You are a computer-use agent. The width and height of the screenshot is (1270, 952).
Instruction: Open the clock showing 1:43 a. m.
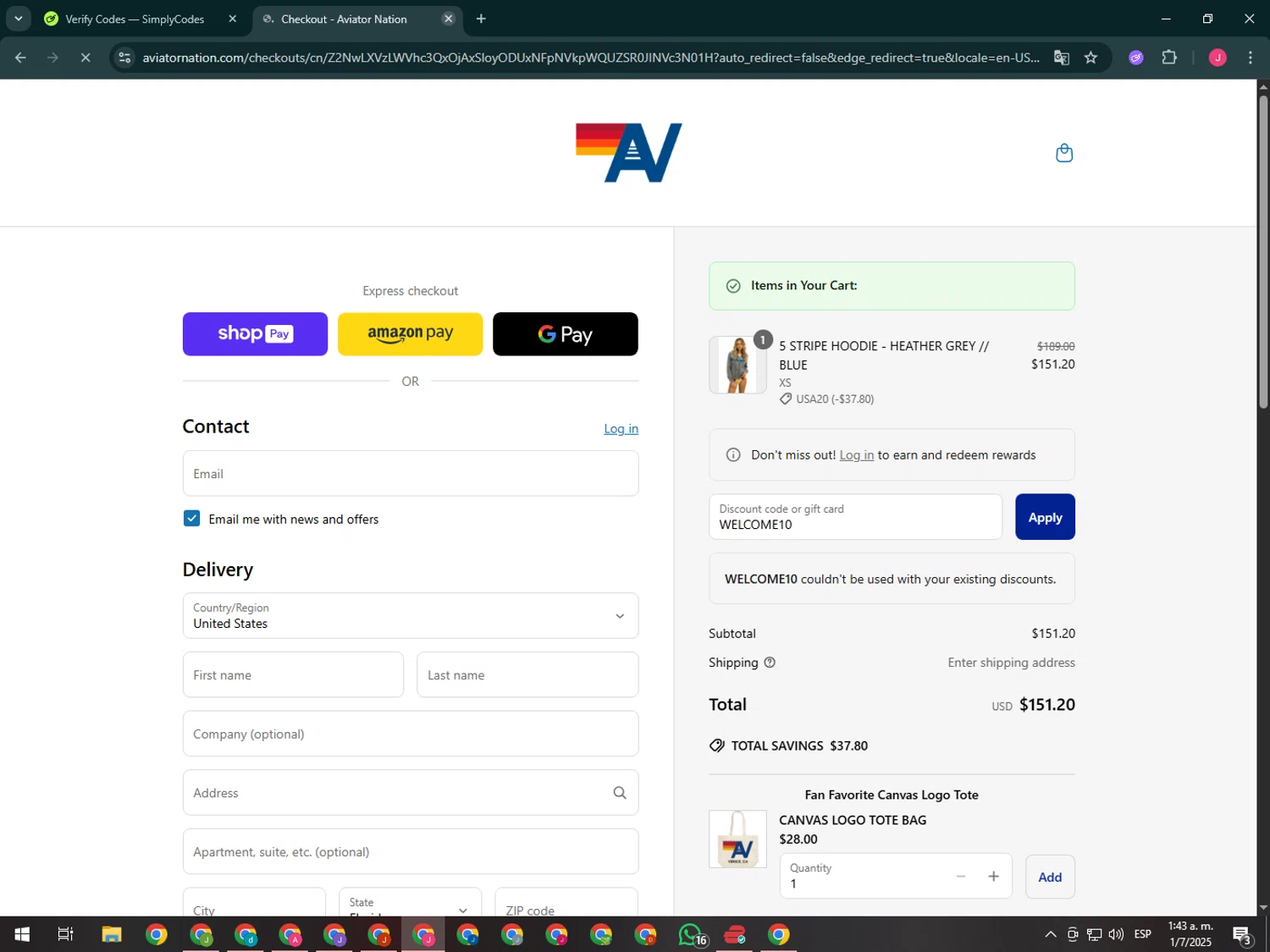(x=1190, y=934)
